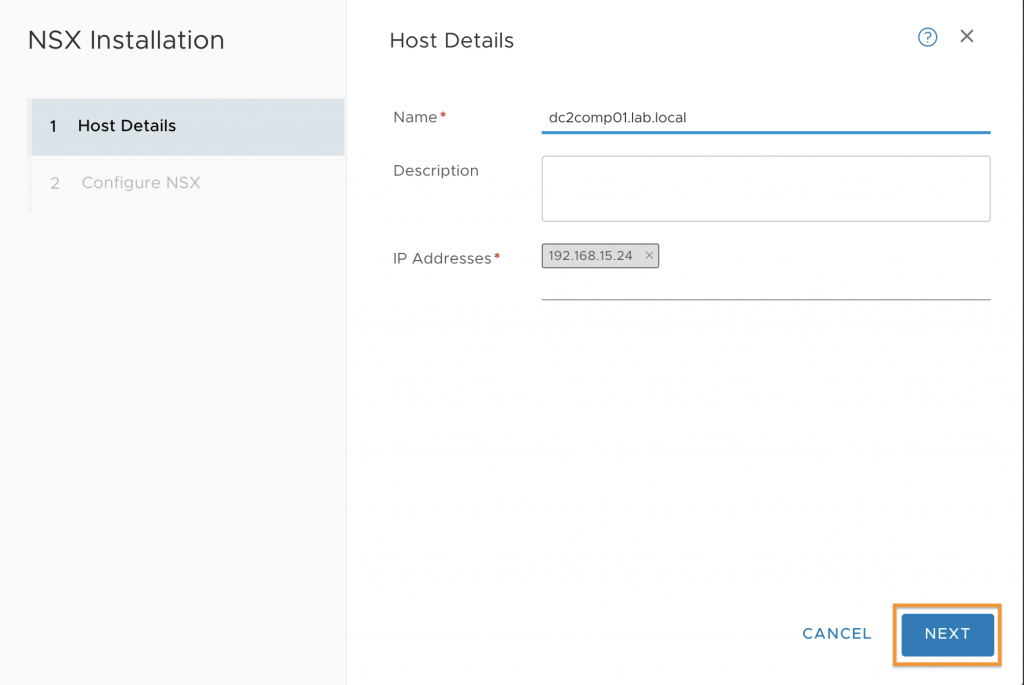This screenshot has width=1024, height=685.
Task: Click the NEXT button
Action: [x=948, y=634]
